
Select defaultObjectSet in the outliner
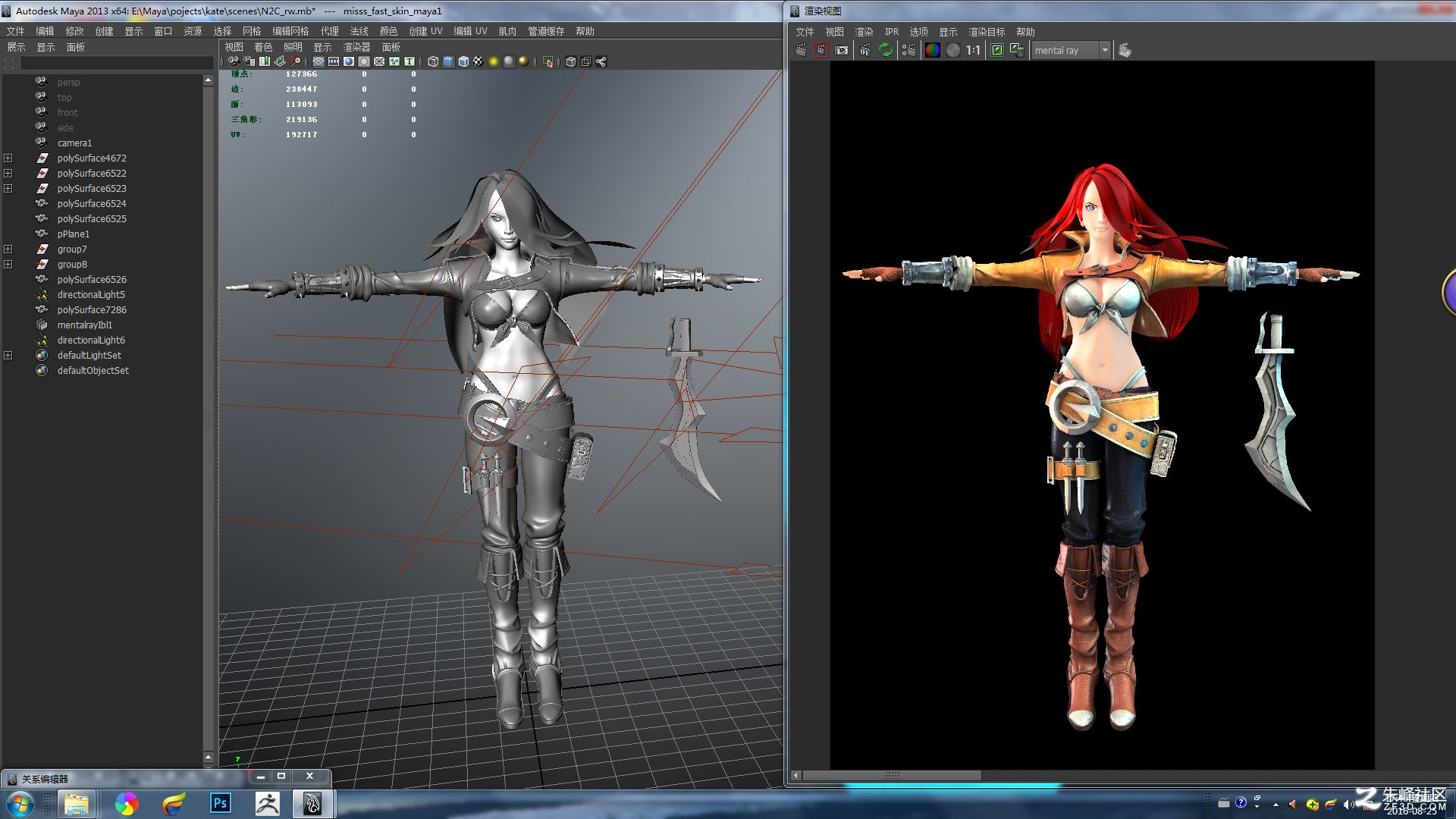click(x=93, y=370)
